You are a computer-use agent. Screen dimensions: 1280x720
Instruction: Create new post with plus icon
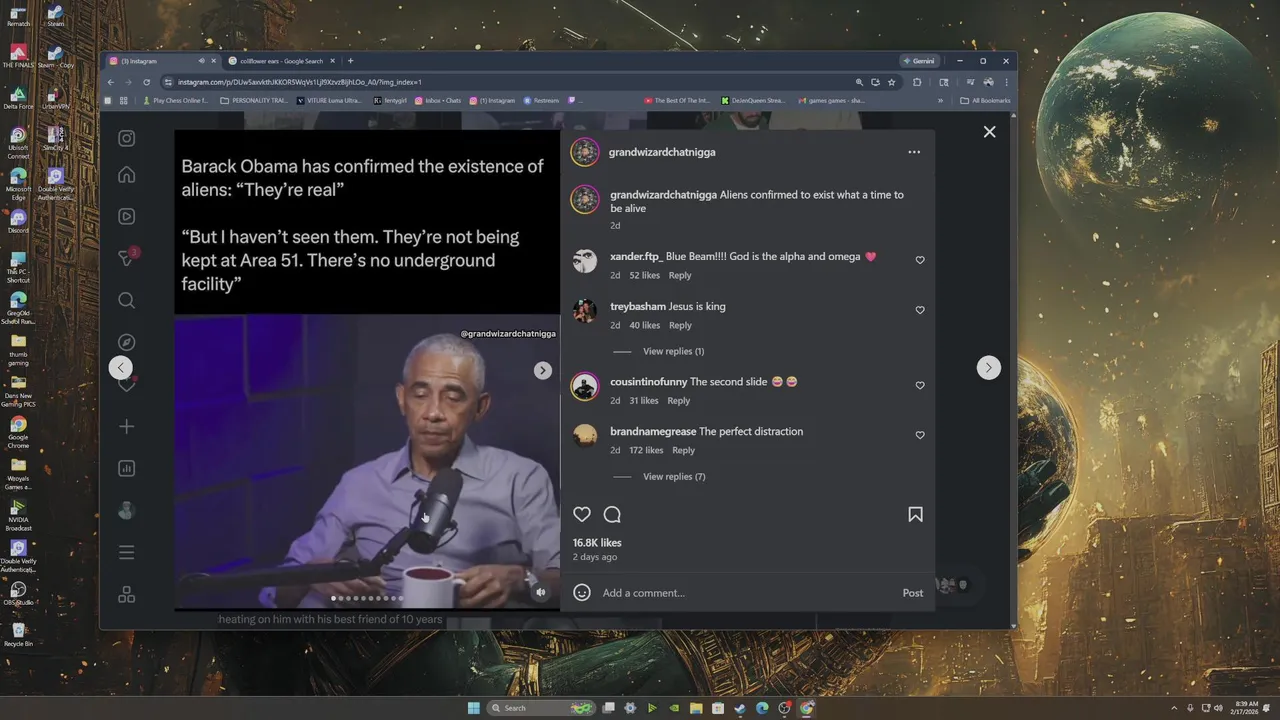click(127, 427)
